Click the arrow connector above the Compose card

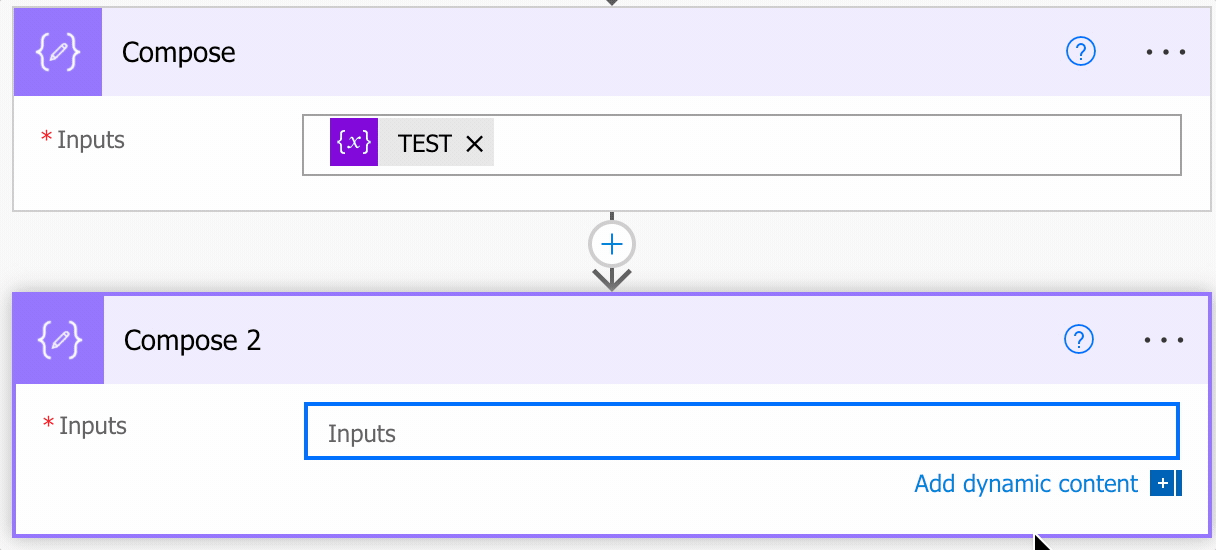coord(612,3)
